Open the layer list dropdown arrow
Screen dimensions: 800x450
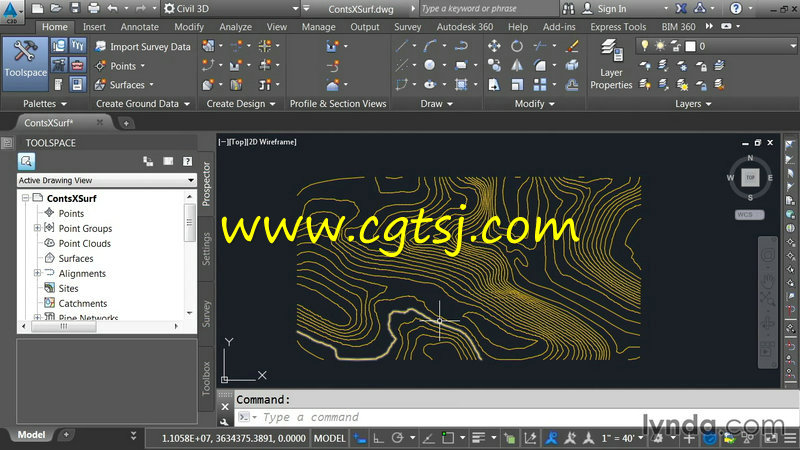click(793, 46)
